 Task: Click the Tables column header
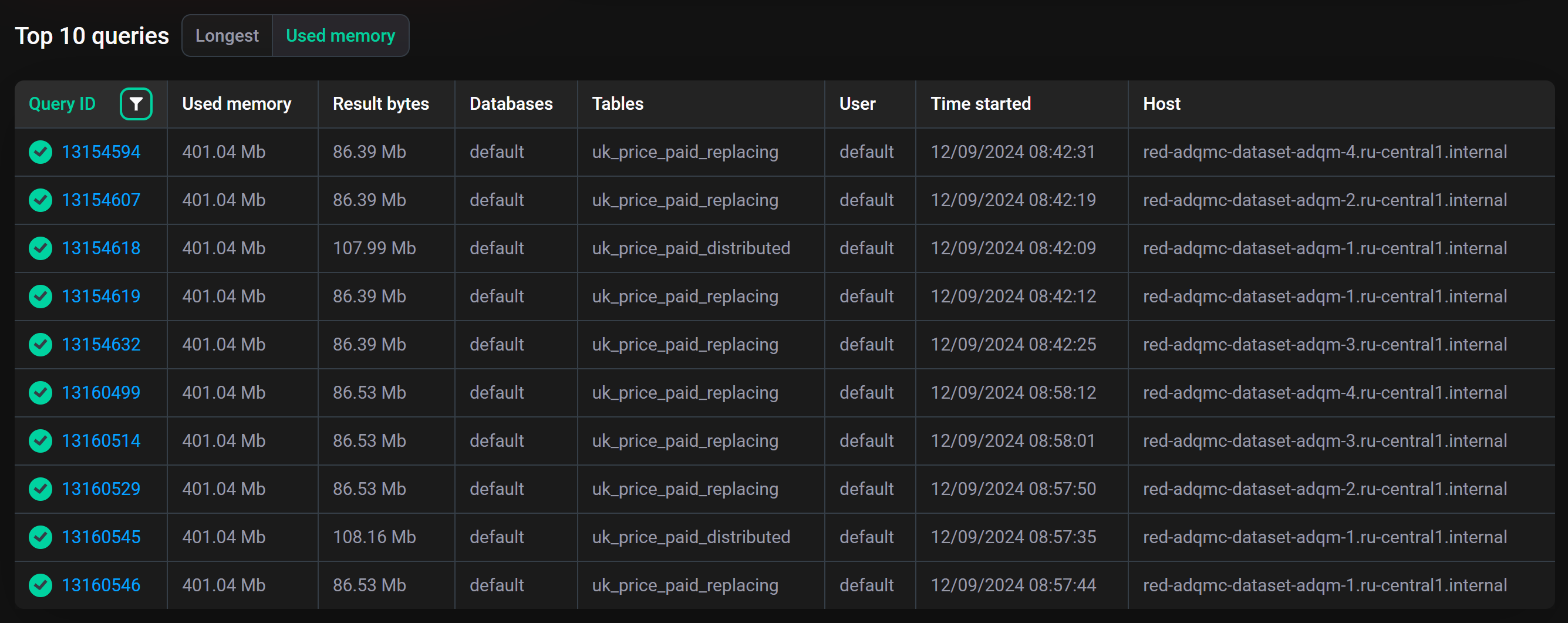point(617,103)
